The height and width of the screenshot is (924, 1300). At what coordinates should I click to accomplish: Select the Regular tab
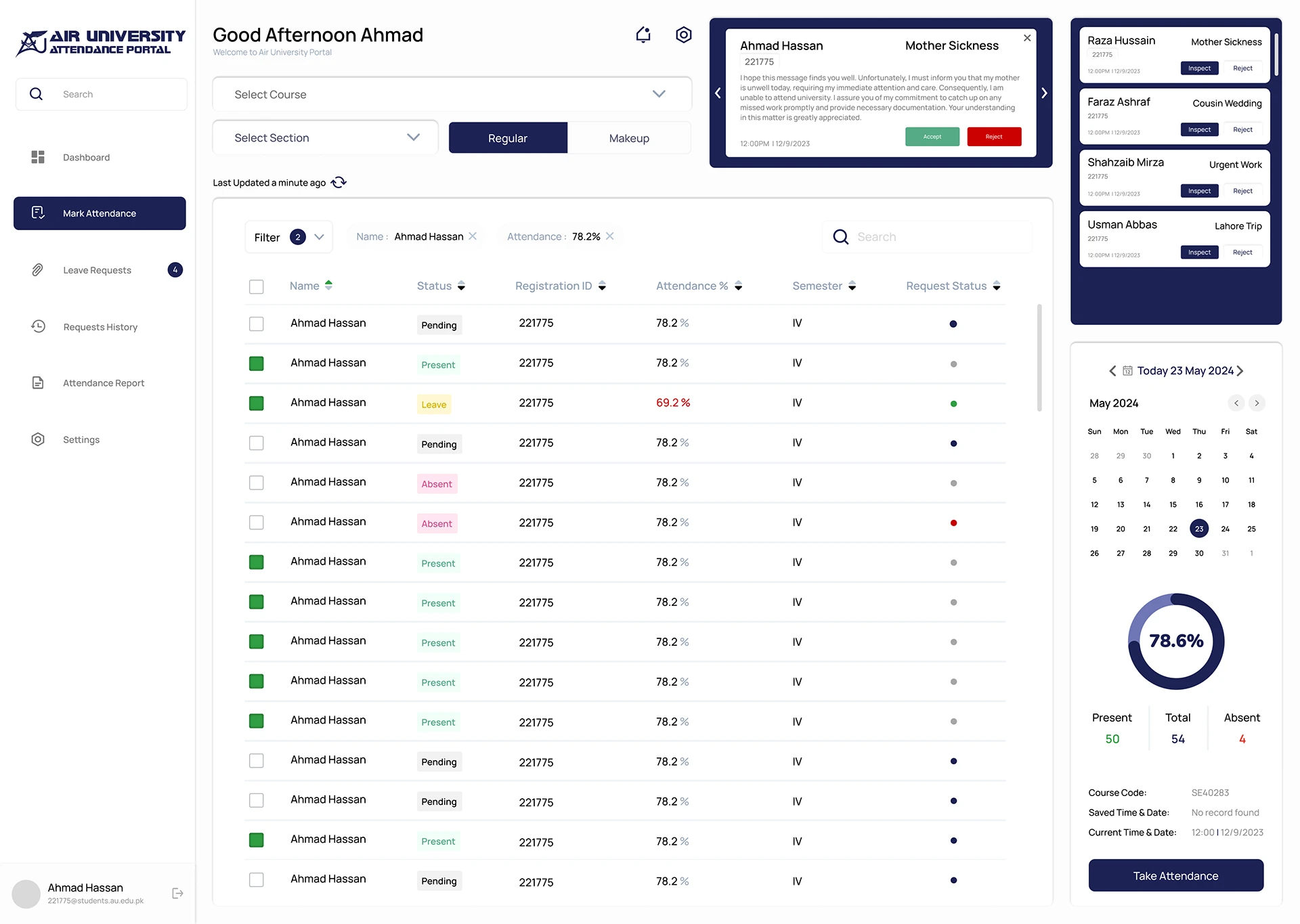tap(508, 138)
